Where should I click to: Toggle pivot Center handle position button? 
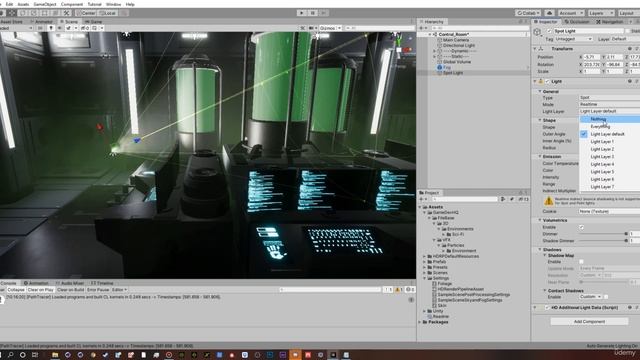click(x=86, y=13)
